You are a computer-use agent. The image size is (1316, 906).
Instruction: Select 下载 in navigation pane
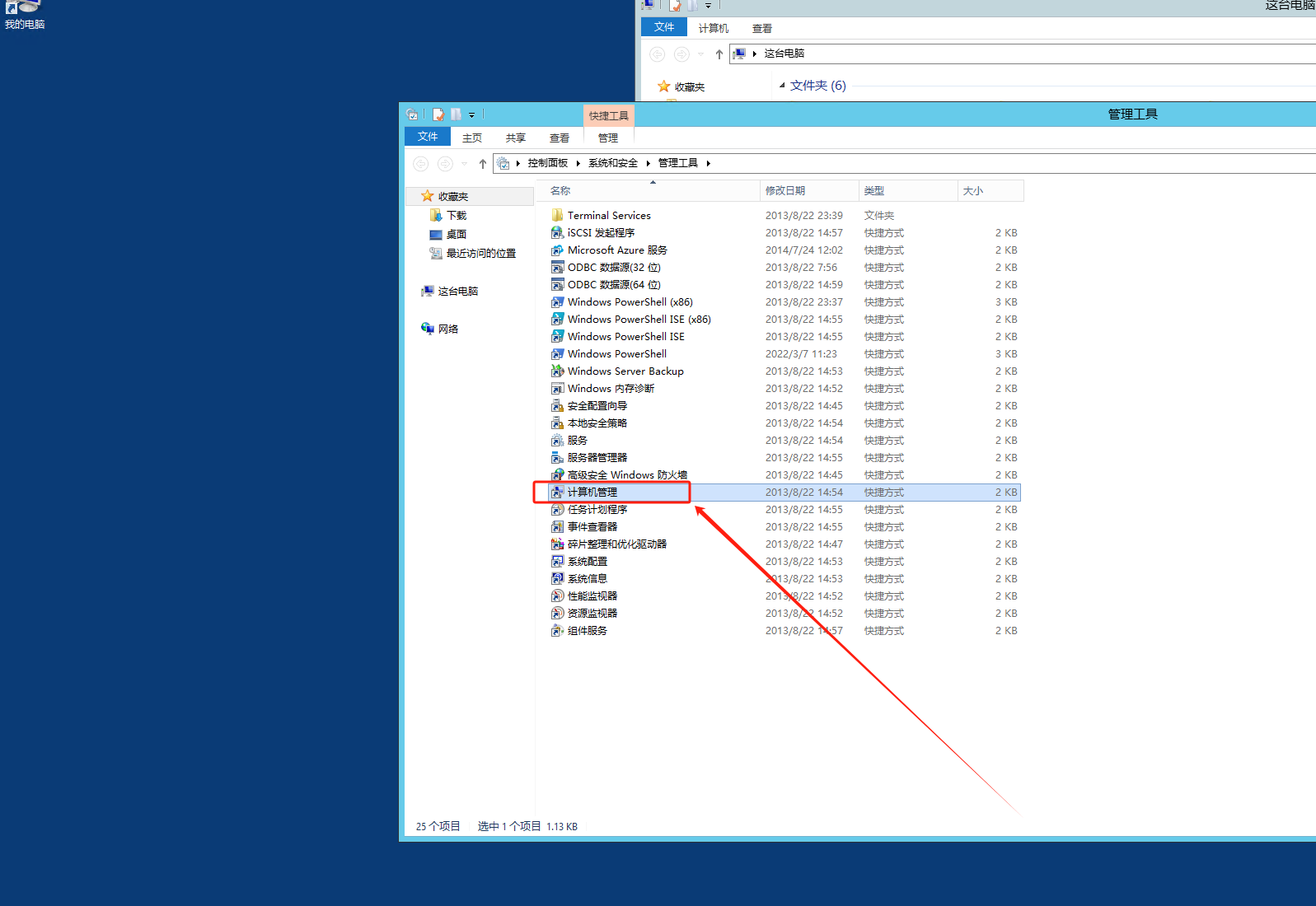(x=457, y=215)
